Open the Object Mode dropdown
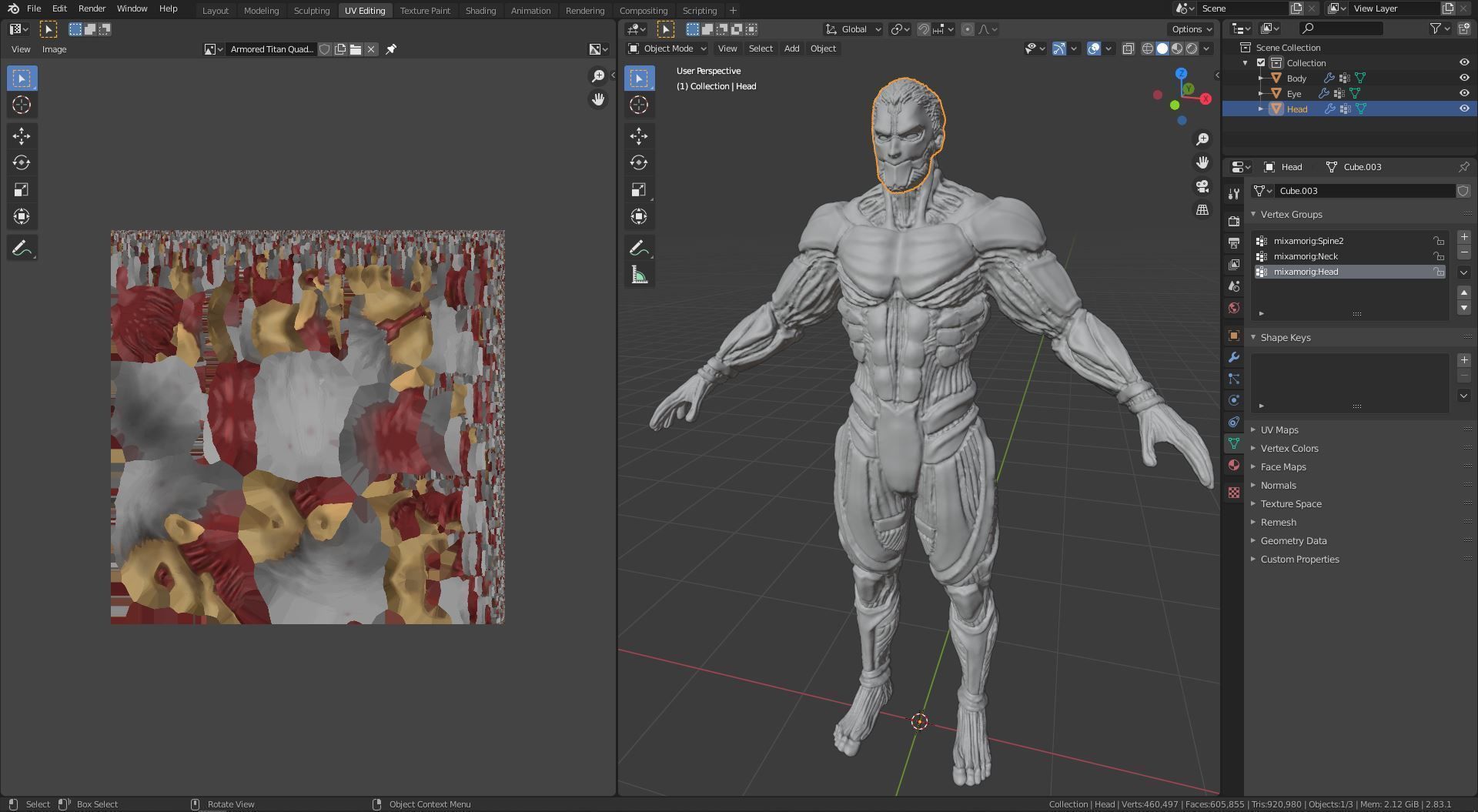This screenshot has height=812, width=1478. 667,48
